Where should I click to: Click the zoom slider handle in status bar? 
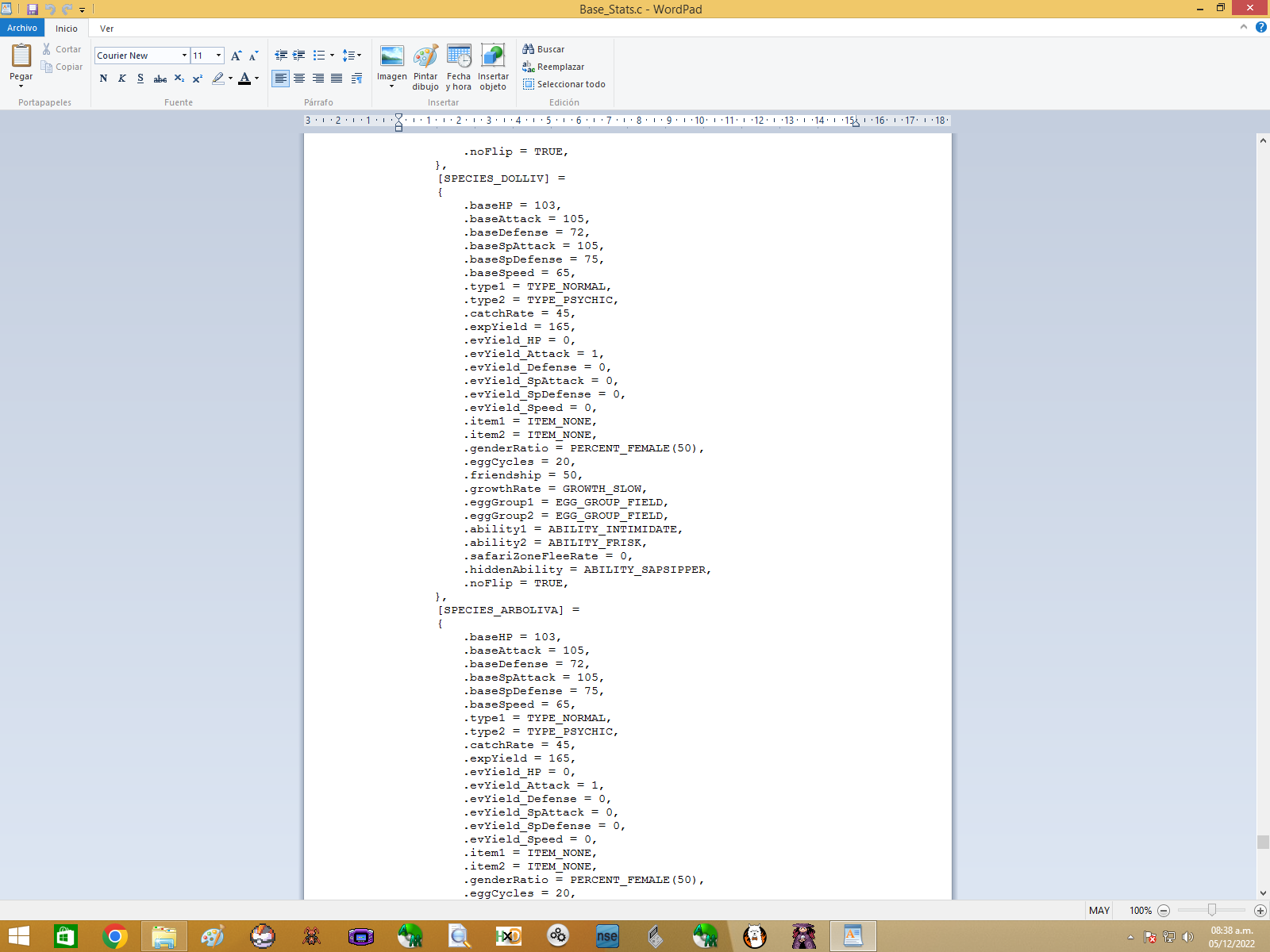point(1211,910)
